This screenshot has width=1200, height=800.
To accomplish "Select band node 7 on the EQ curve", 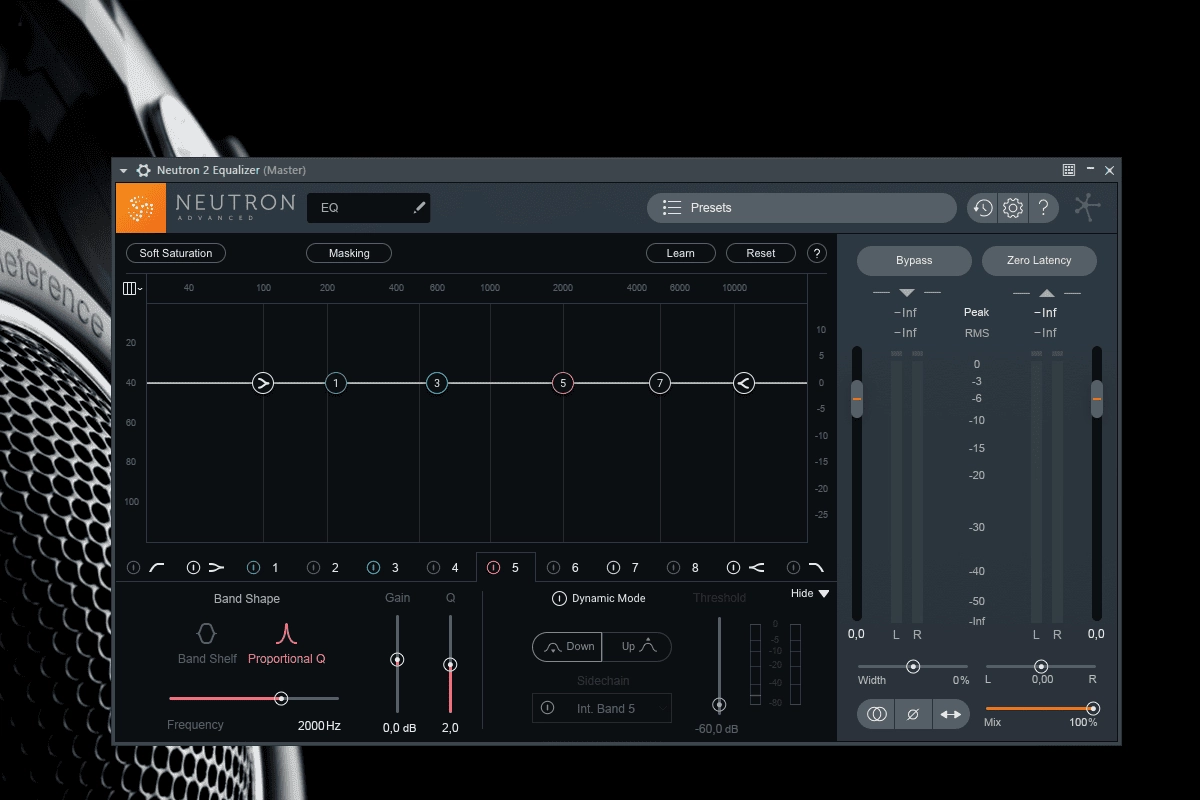I will [659, 383].
